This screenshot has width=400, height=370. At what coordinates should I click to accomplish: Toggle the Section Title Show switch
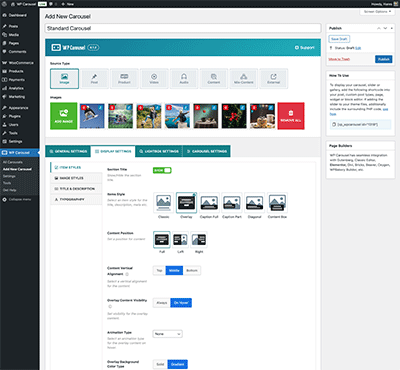coord(162,170)
